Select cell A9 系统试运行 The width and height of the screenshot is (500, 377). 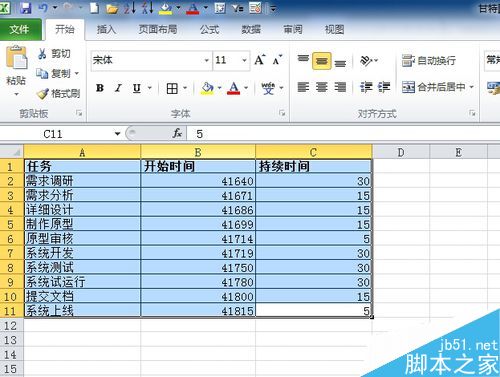pos(82,282)
